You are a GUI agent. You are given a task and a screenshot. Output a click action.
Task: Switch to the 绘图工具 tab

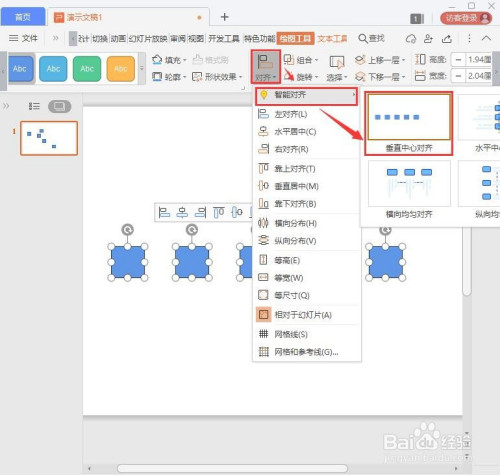pyautogui.click(x=295, y=39)
